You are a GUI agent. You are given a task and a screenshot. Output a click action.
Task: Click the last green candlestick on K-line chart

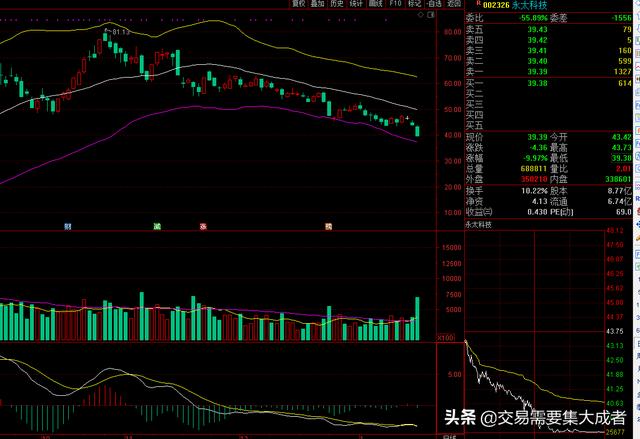tap(417, 131)
